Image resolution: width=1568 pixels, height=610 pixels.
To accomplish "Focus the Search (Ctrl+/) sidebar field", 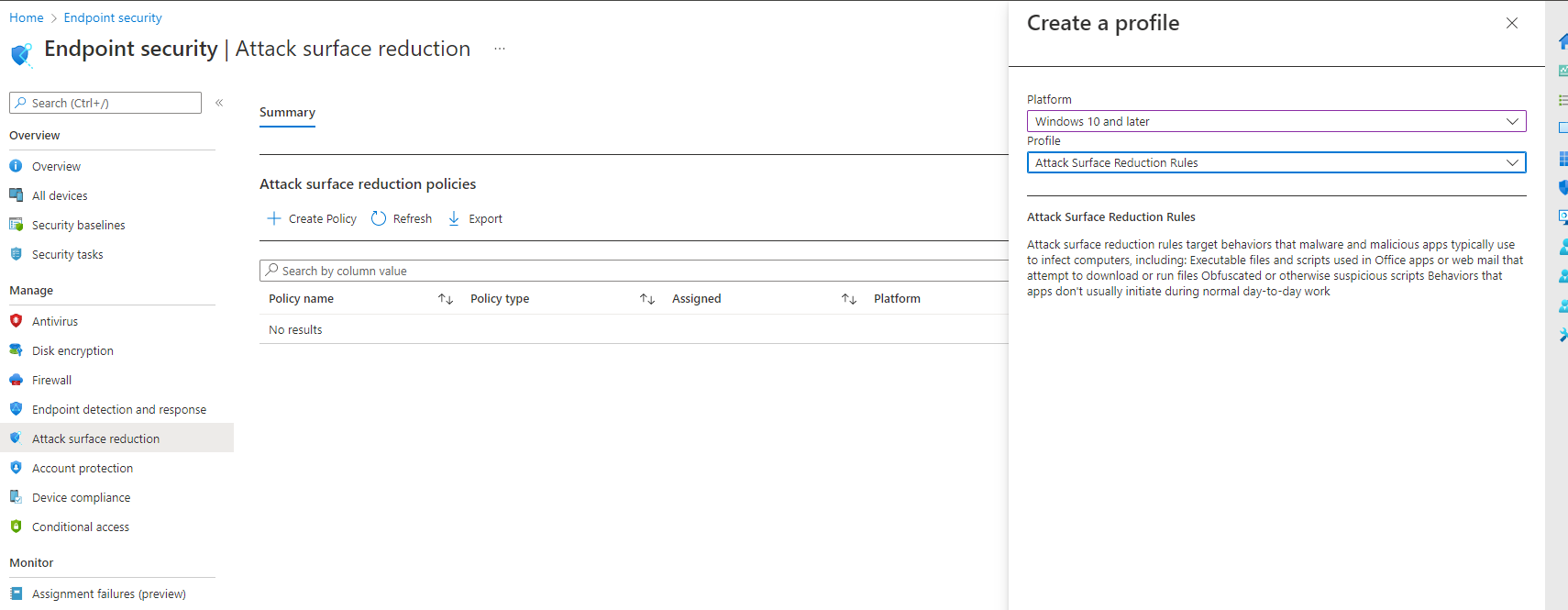I will click(105, 103).
